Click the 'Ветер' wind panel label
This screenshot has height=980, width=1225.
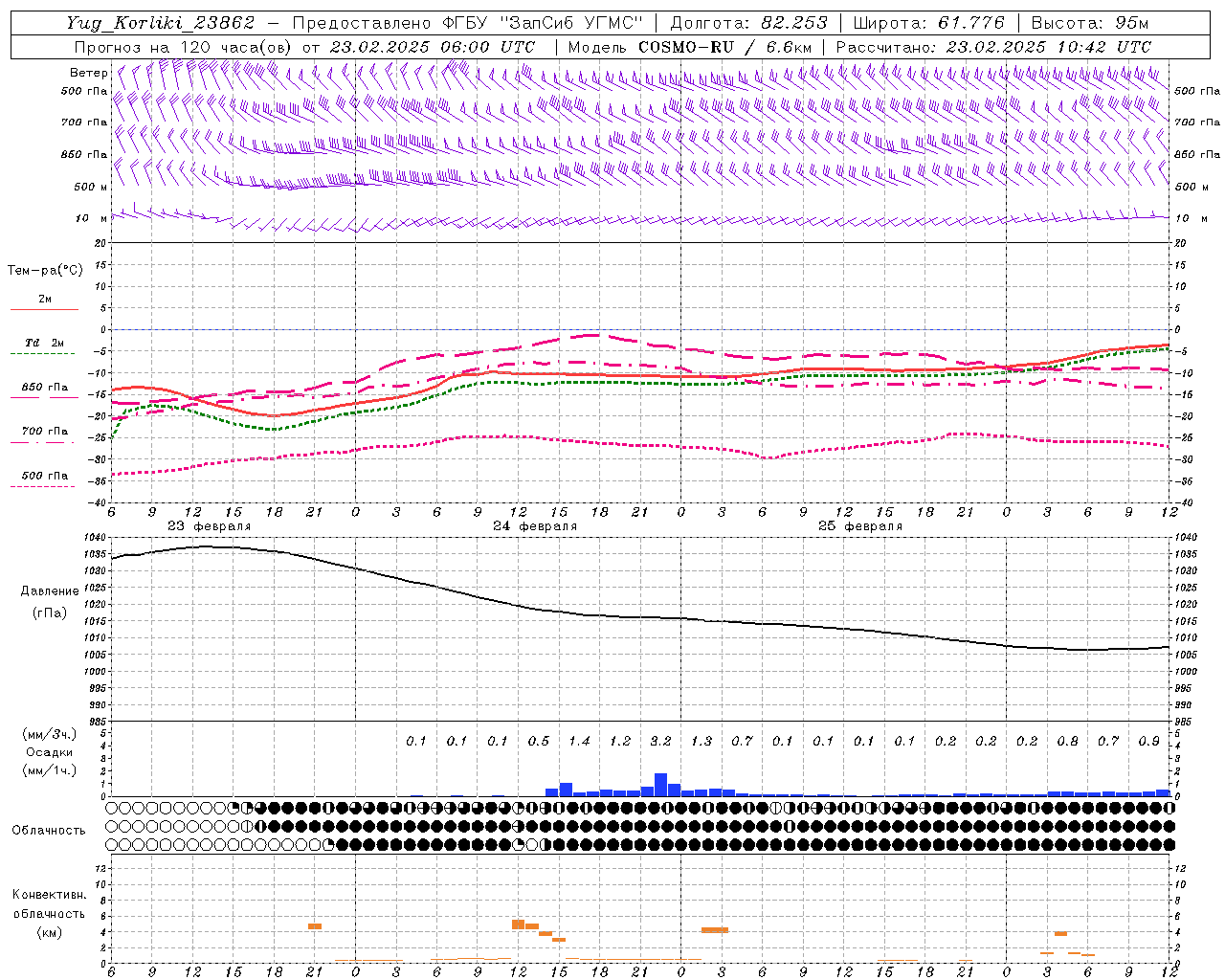tap(88, 73)
